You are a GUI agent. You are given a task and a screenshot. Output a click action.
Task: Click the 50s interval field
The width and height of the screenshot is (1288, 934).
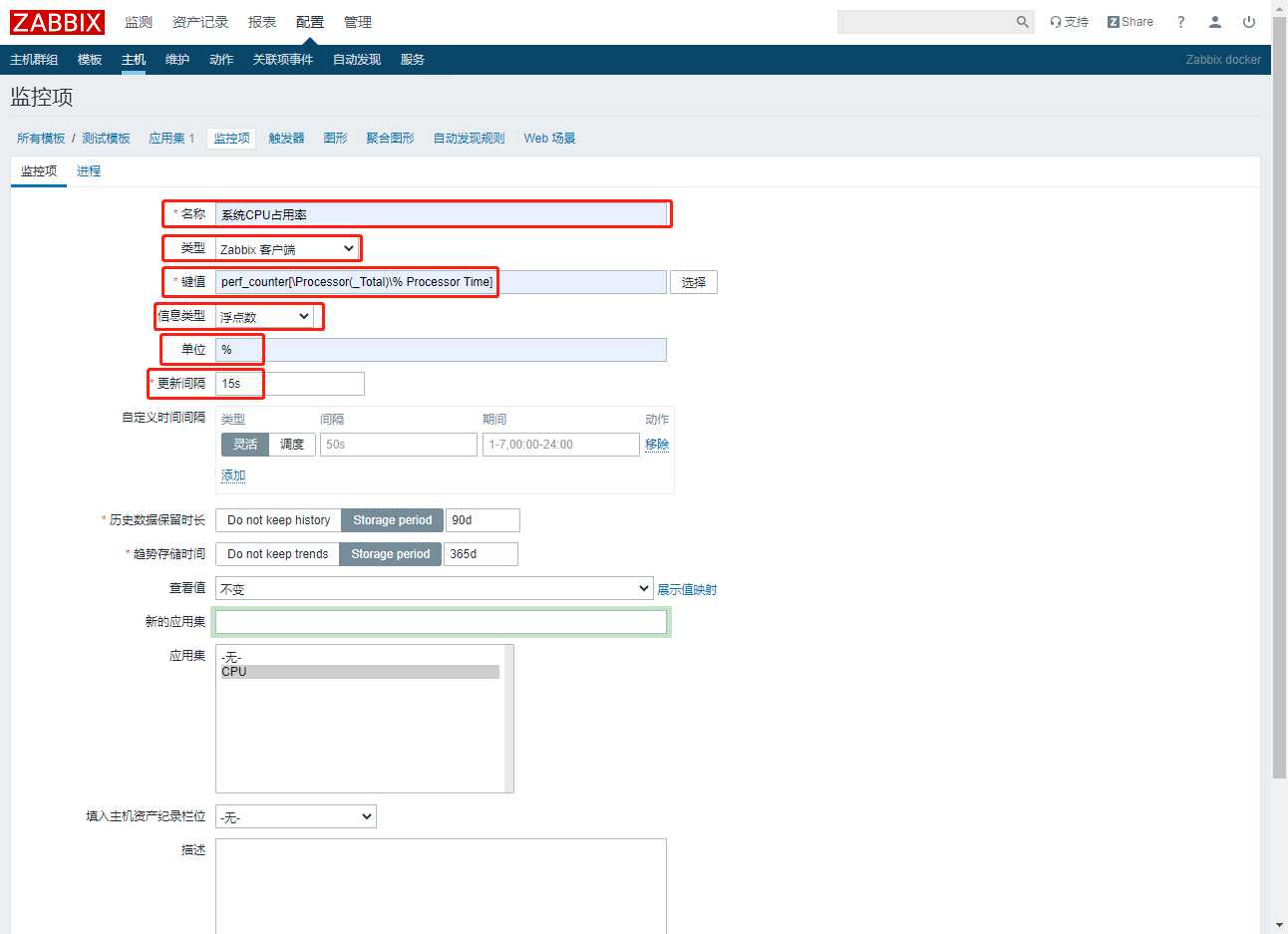(x=399, y=445)
